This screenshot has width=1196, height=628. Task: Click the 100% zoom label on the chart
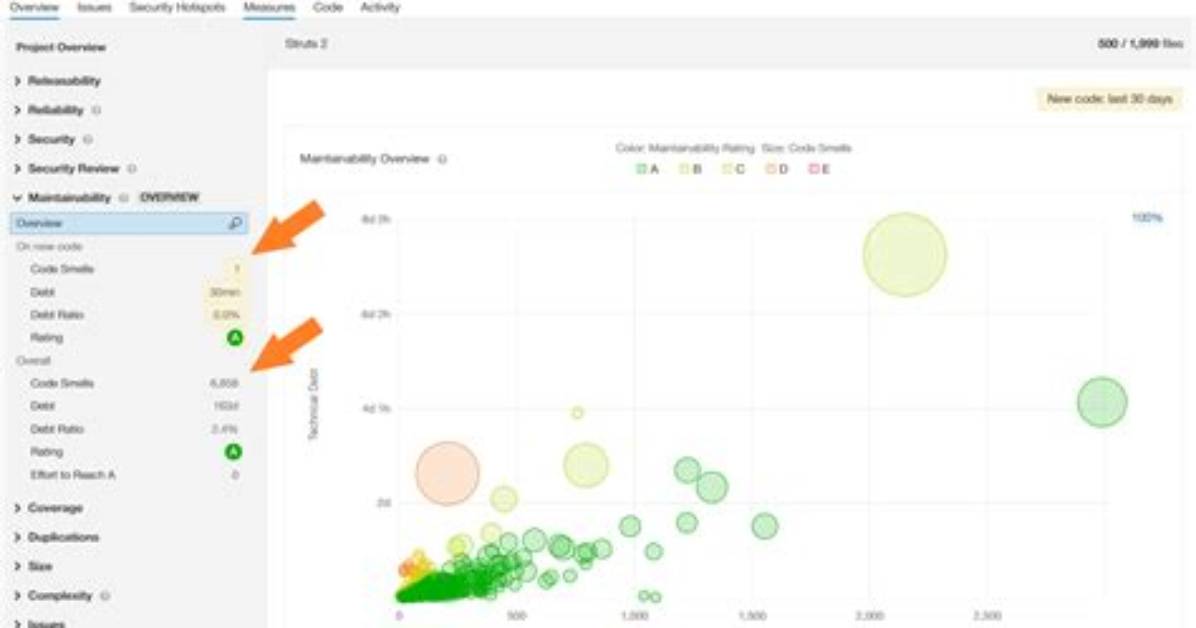(x=1146, y=218)
